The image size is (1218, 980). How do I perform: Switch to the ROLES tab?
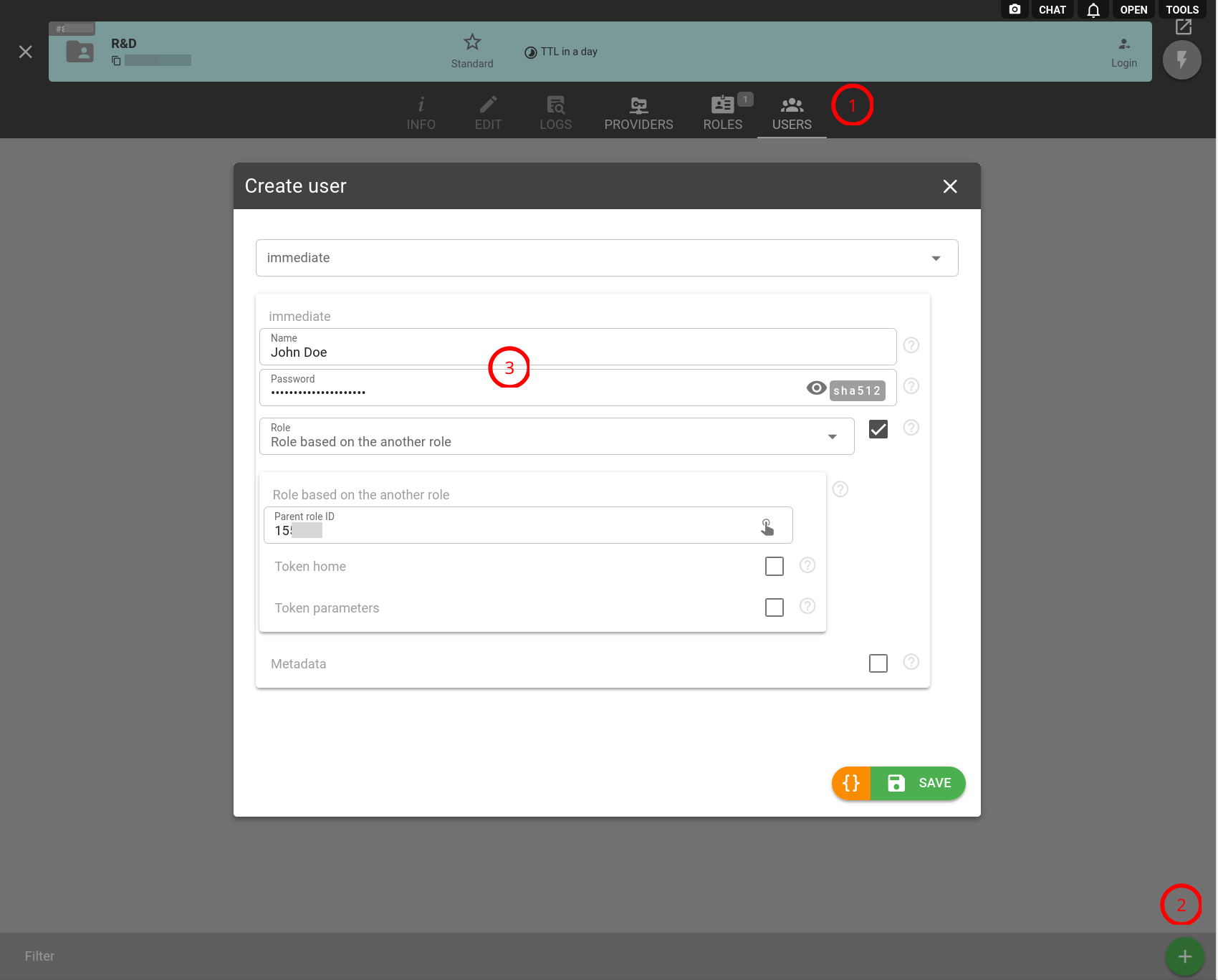click(722, 113)
